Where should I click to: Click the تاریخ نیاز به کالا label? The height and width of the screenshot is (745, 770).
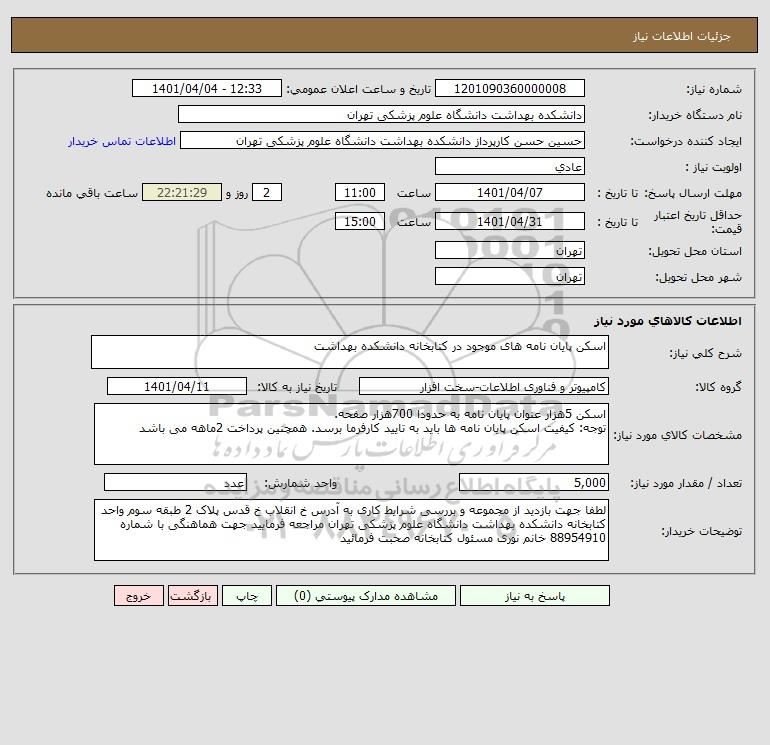pos(297,387)
